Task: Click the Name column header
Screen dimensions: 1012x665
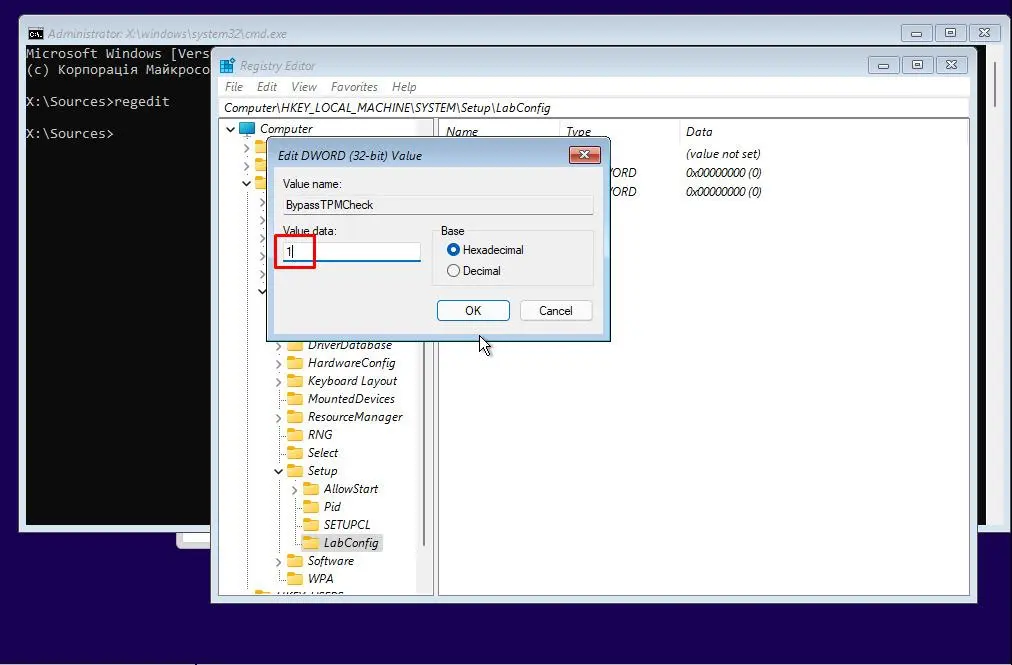Action: coord(462,132)
